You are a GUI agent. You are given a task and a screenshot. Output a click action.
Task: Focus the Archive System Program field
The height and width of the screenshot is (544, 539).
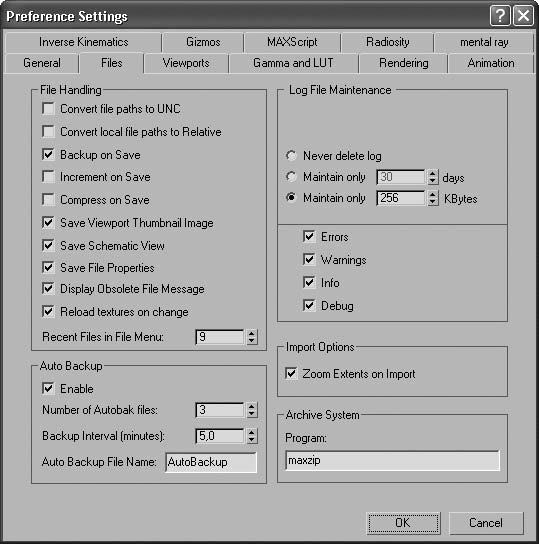pos(392,460)
